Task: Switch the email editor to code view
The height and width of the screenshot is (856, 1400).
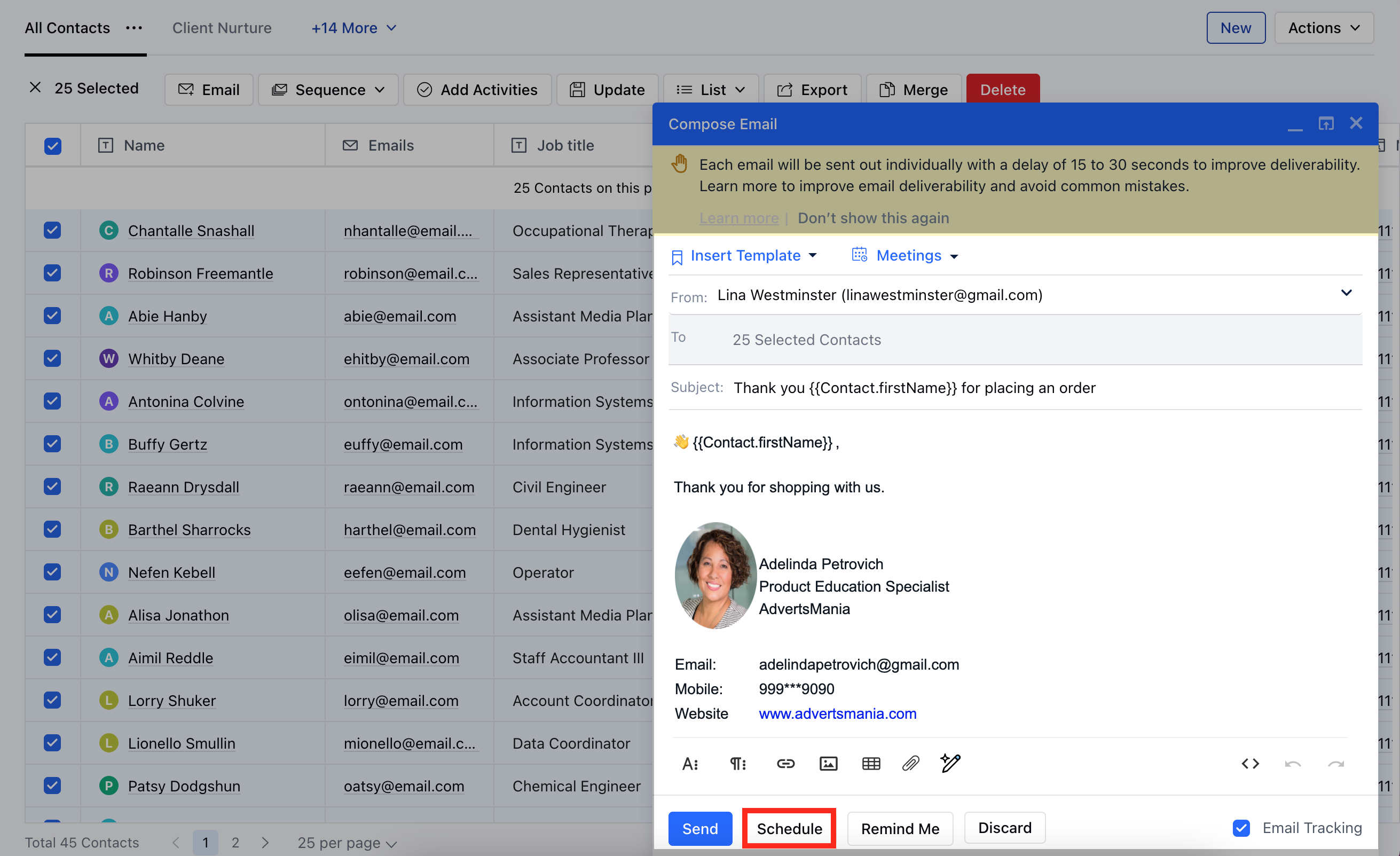Action: click(1250, 764)
